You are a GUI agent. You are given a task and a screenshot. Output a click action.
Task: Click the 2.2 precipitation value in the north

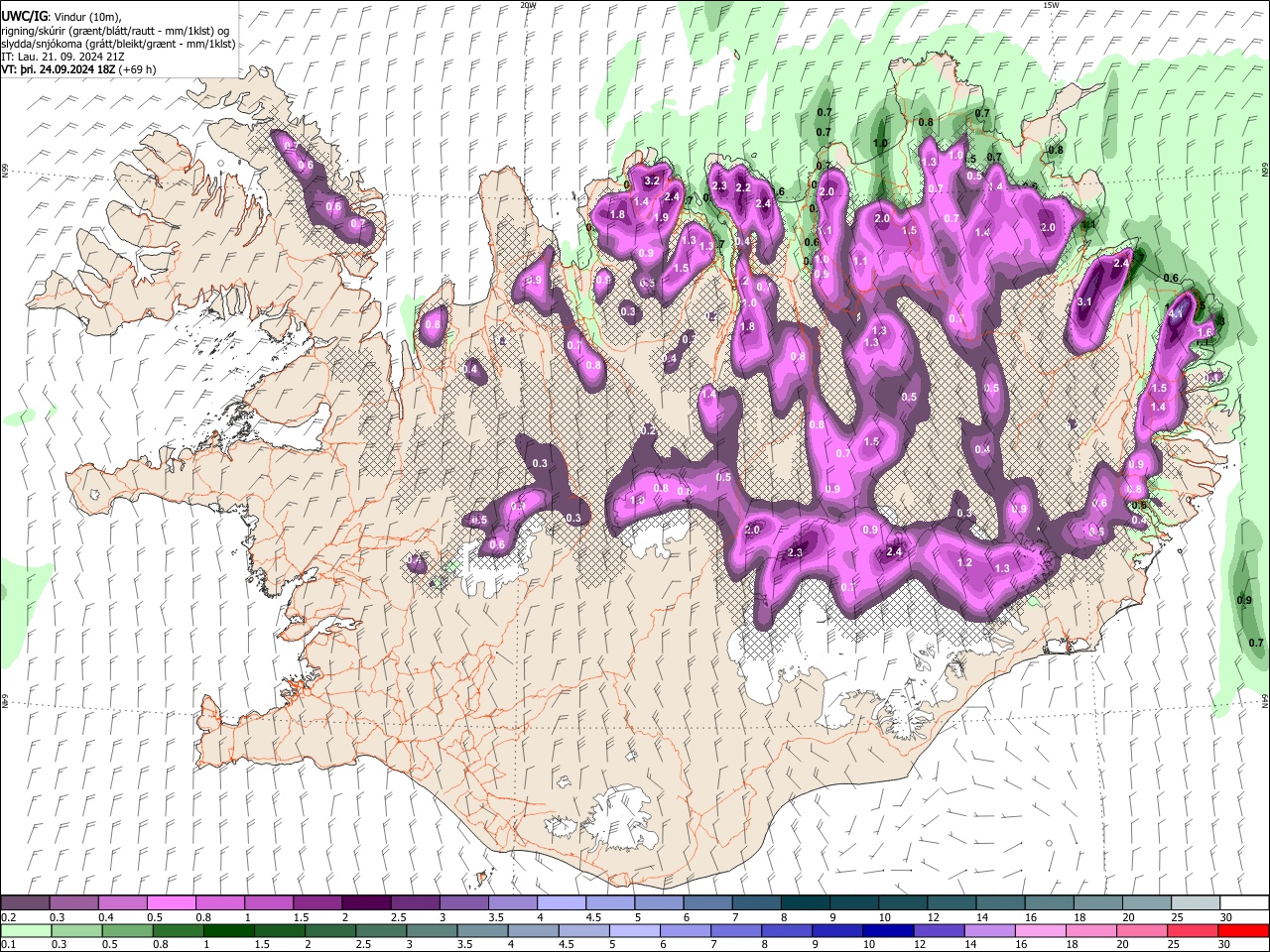click(x=743, y=186)
